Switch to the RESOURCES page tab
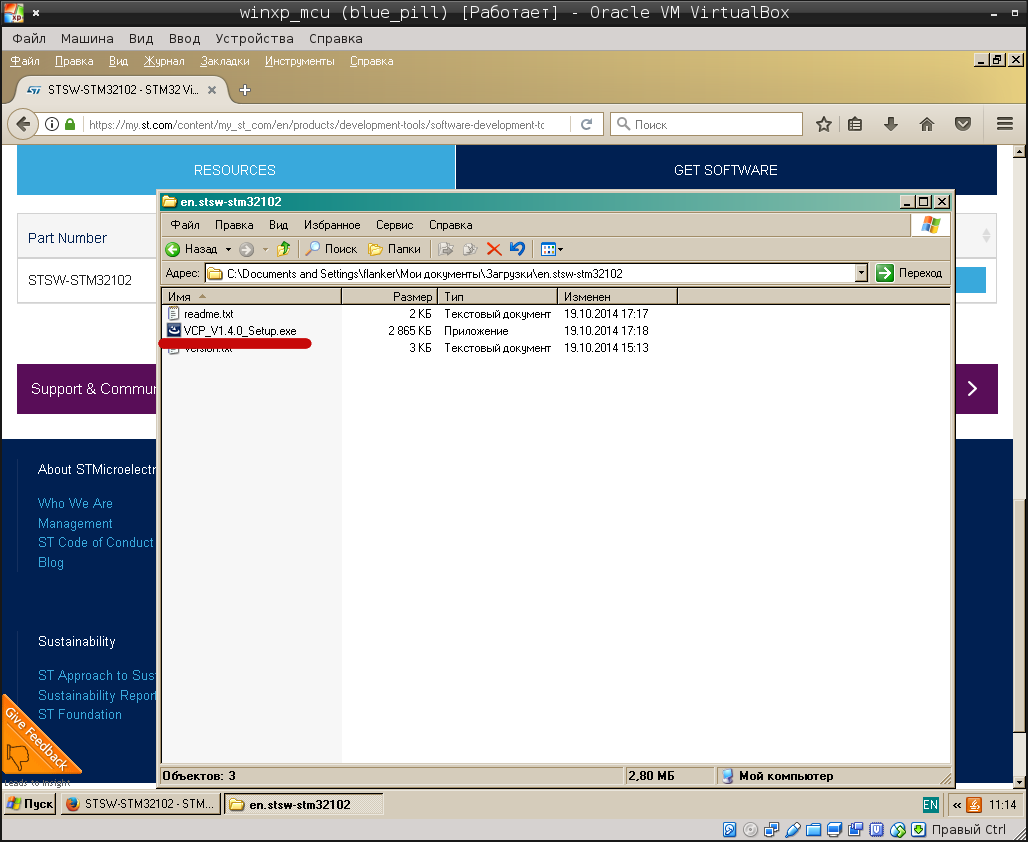 click(235, 170)
